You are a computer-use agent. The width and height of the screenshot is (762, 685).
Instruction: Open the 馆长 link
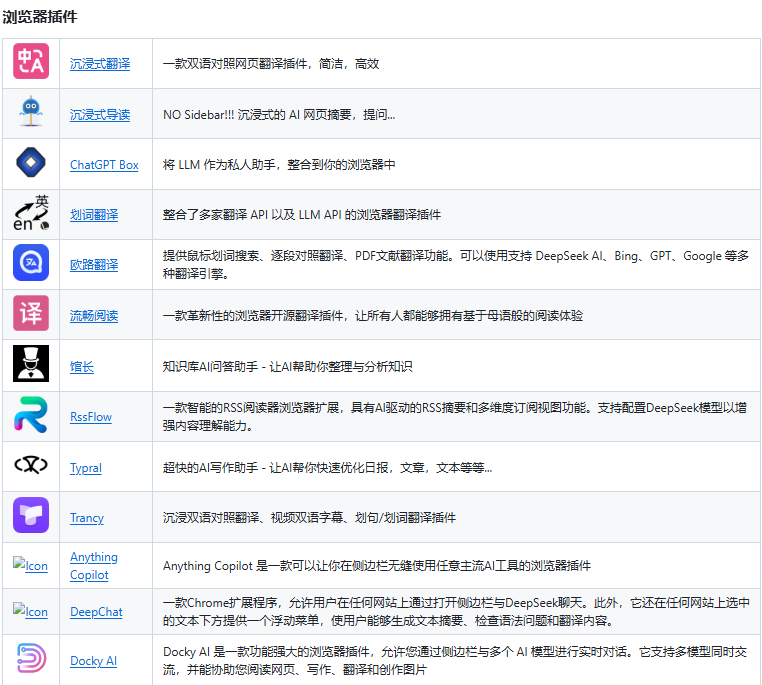(82, 367)
